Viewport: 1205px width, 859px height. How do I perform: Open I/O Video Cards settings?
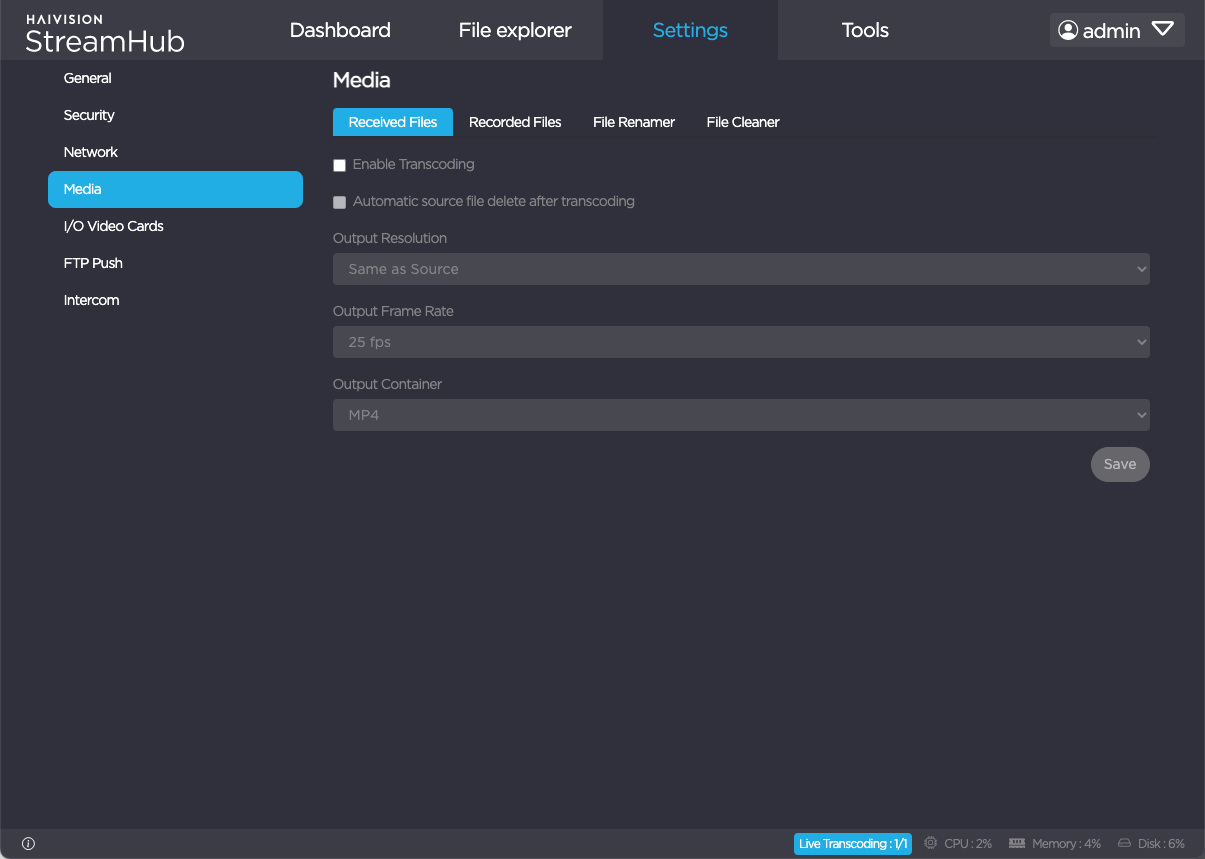tap(114, 226)
